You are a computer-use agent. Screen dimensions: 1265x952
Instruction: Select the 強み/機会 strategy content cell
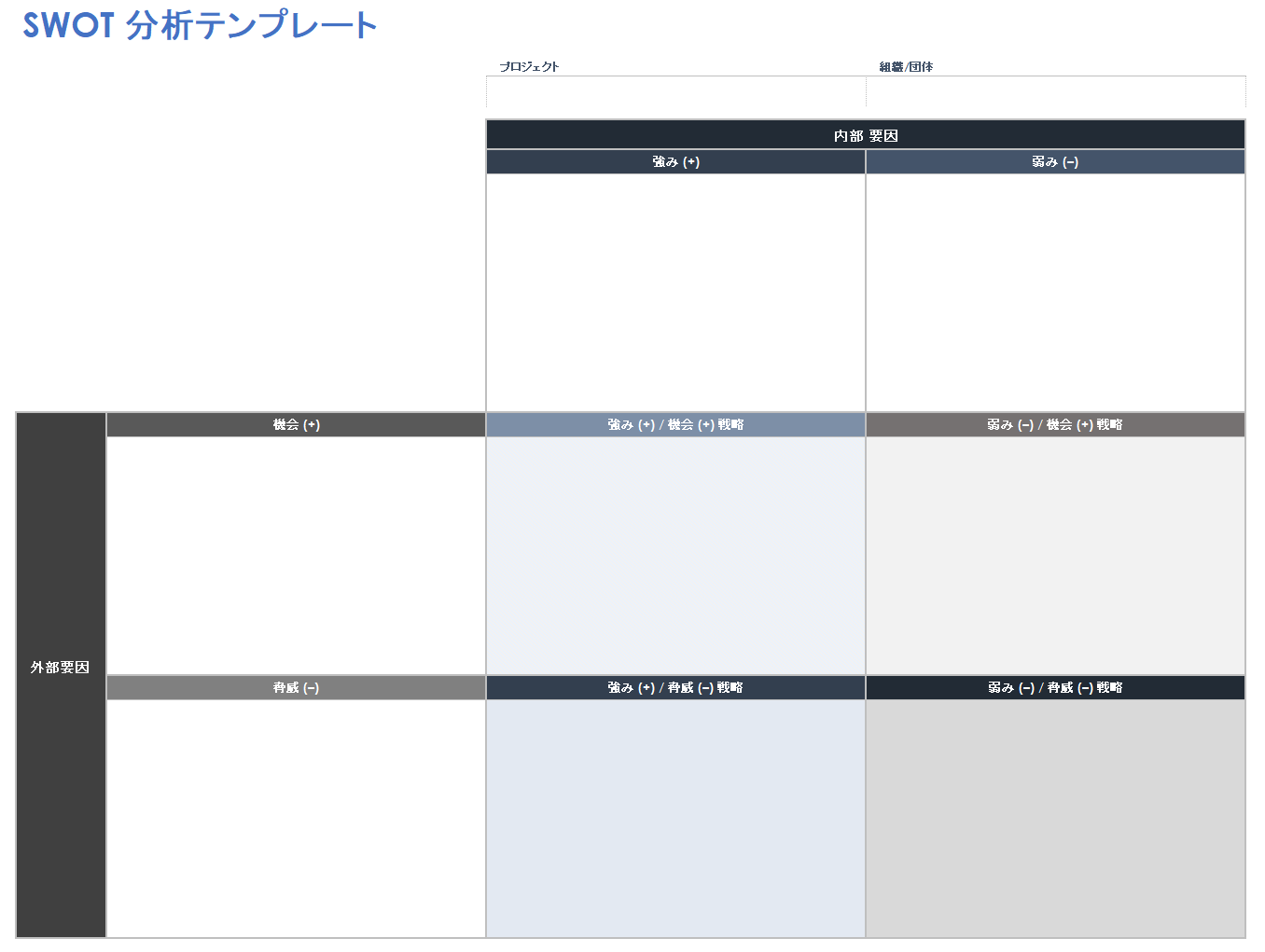pos(676,556)
